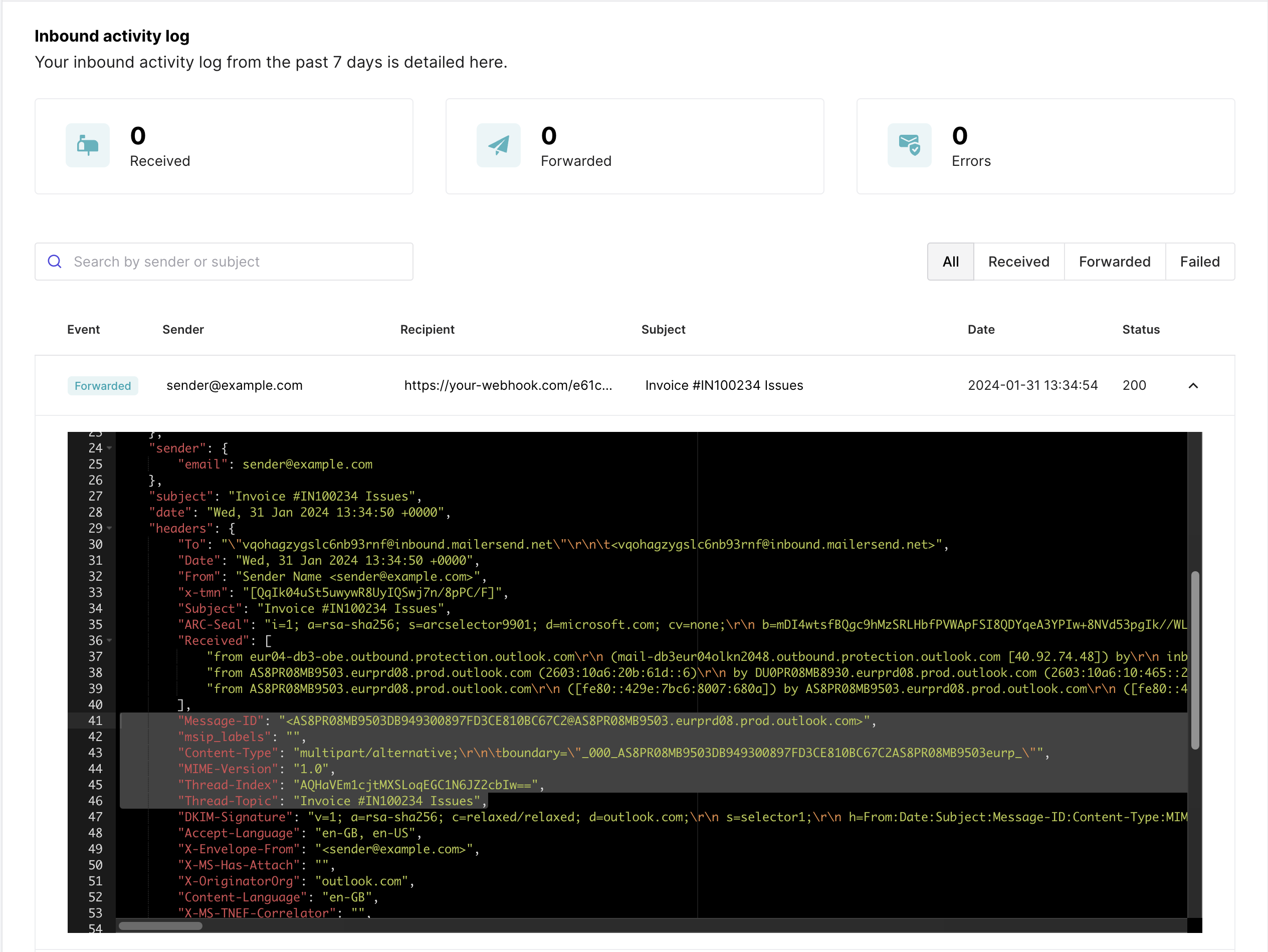Click the "Content-Type" header line 43
This screenshot has height=952, width=1268.
[x=613, y=753]
